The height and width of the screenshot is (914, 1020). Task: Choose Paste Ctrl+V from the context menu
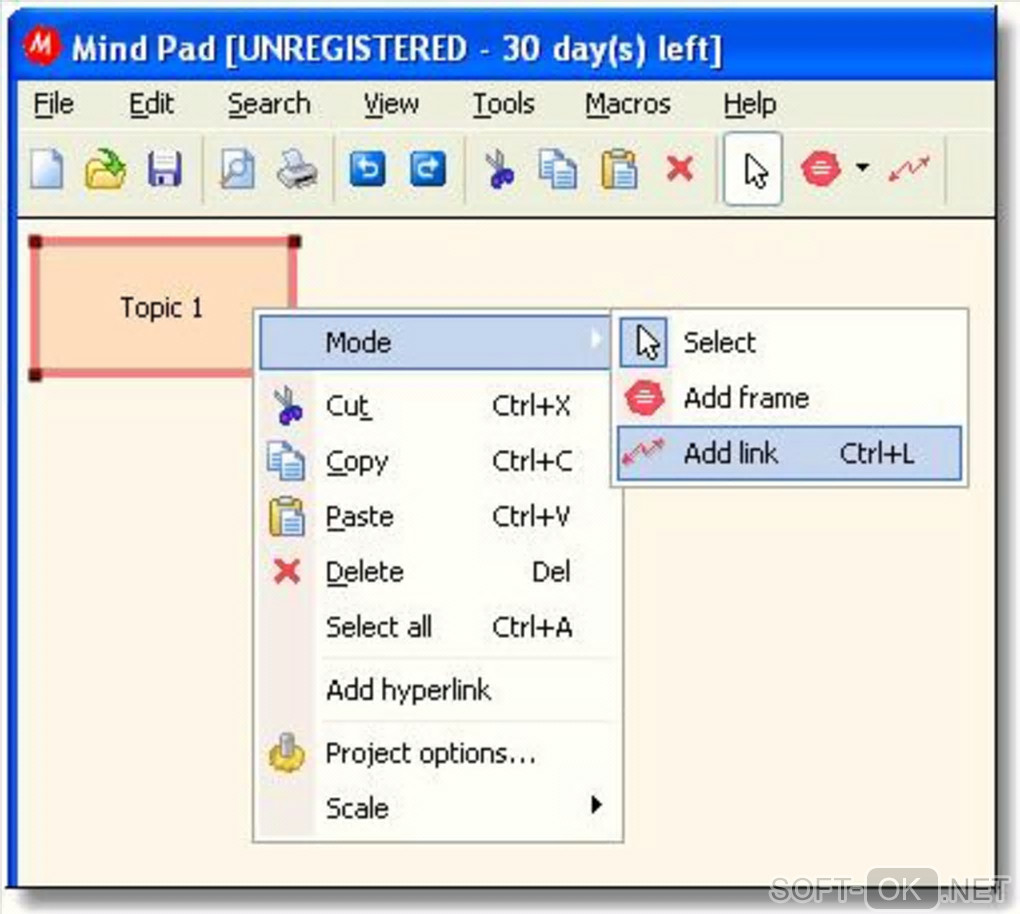tap(435, 517)
